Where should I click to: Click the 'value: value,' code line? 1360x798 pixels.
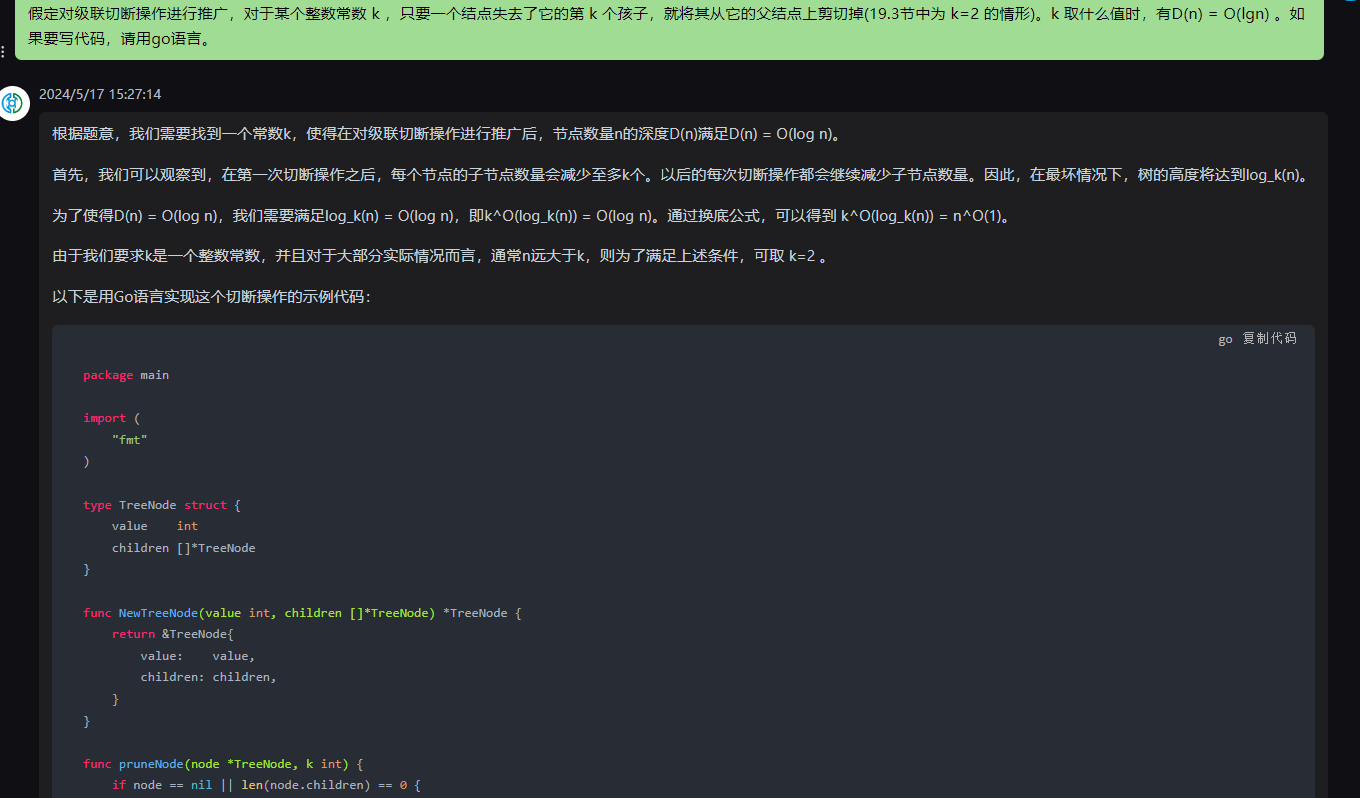pyautogui.click(x=198, y=656)
